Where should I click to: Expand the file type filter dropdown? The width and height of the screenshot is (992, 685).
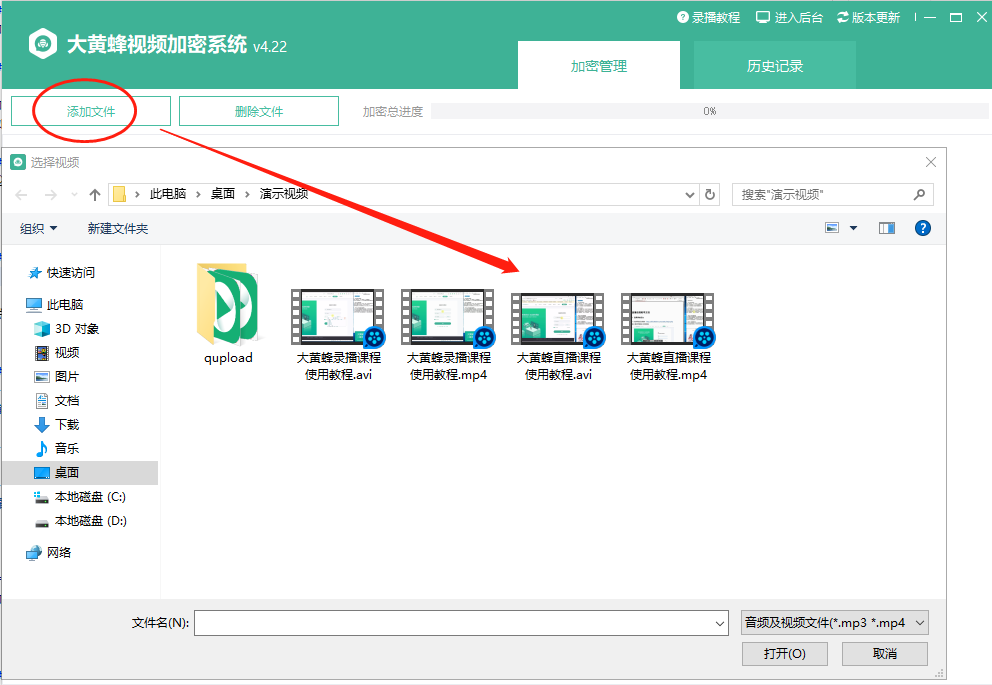tap(835, 623)
